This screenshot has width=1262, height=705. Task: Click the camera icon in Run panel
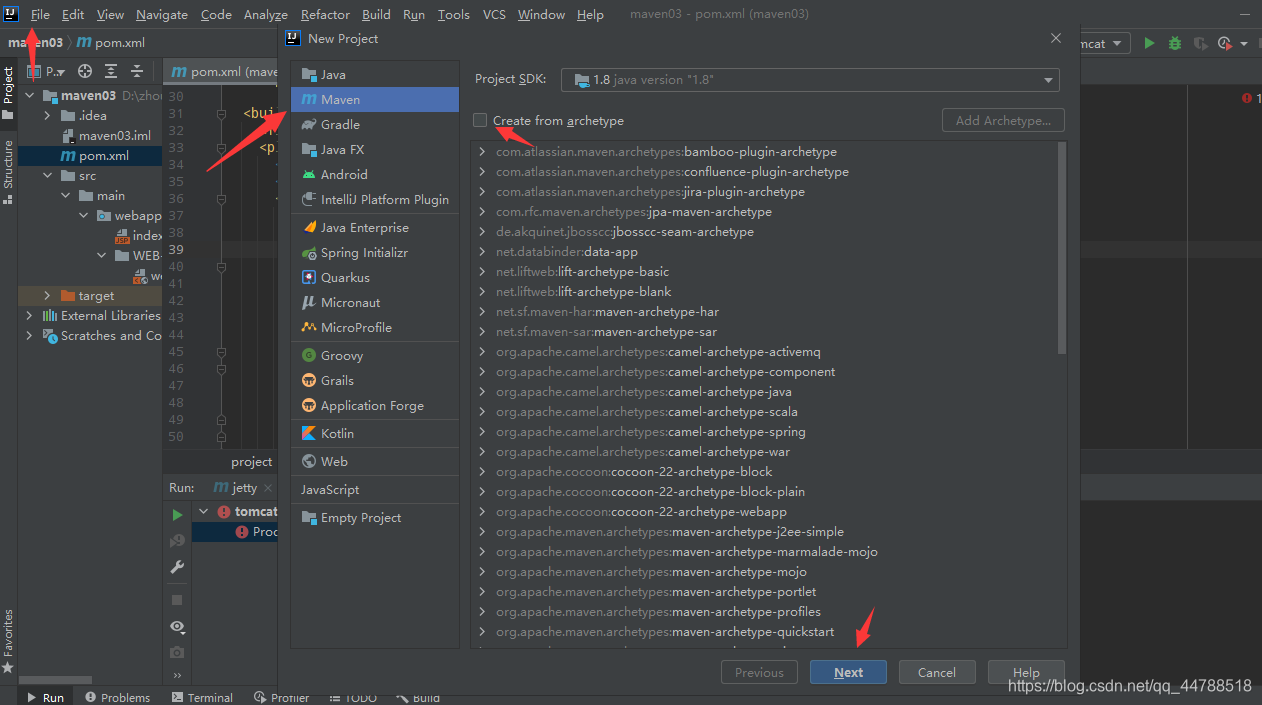click(x=177, y=652)
